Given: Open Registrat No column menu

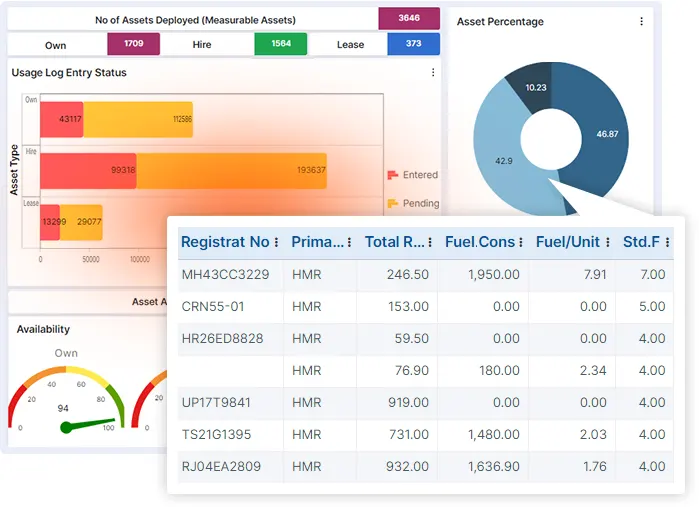Looking at the screenshot, I should pyautogui.click(x=277, y=243).
